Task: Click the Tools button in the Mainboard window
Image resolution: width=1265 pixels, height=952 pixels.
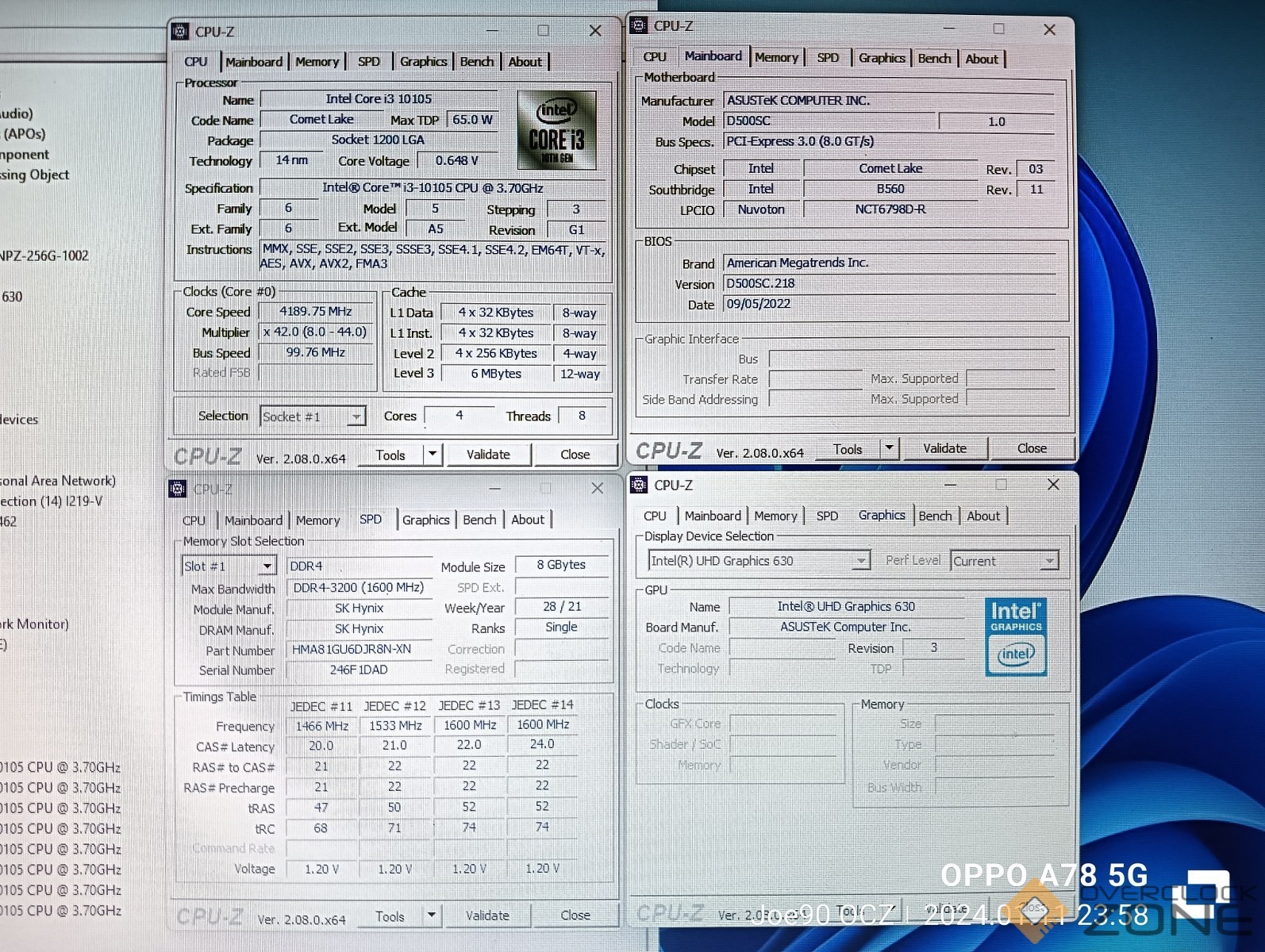Action: tap(848, 449)
